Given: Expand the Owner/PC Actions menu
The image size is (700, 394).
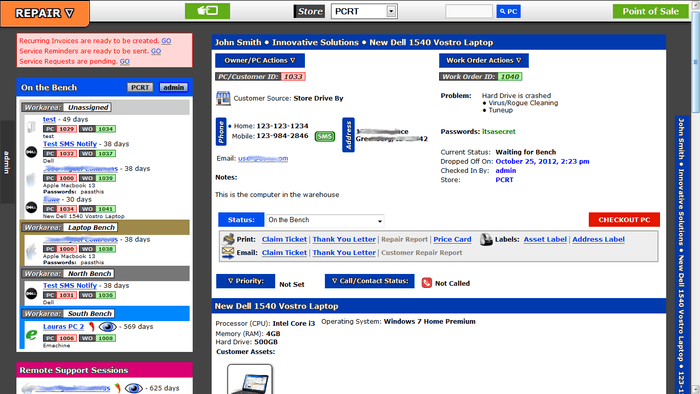Looking at the screenshot, I should tap(260, 60).
